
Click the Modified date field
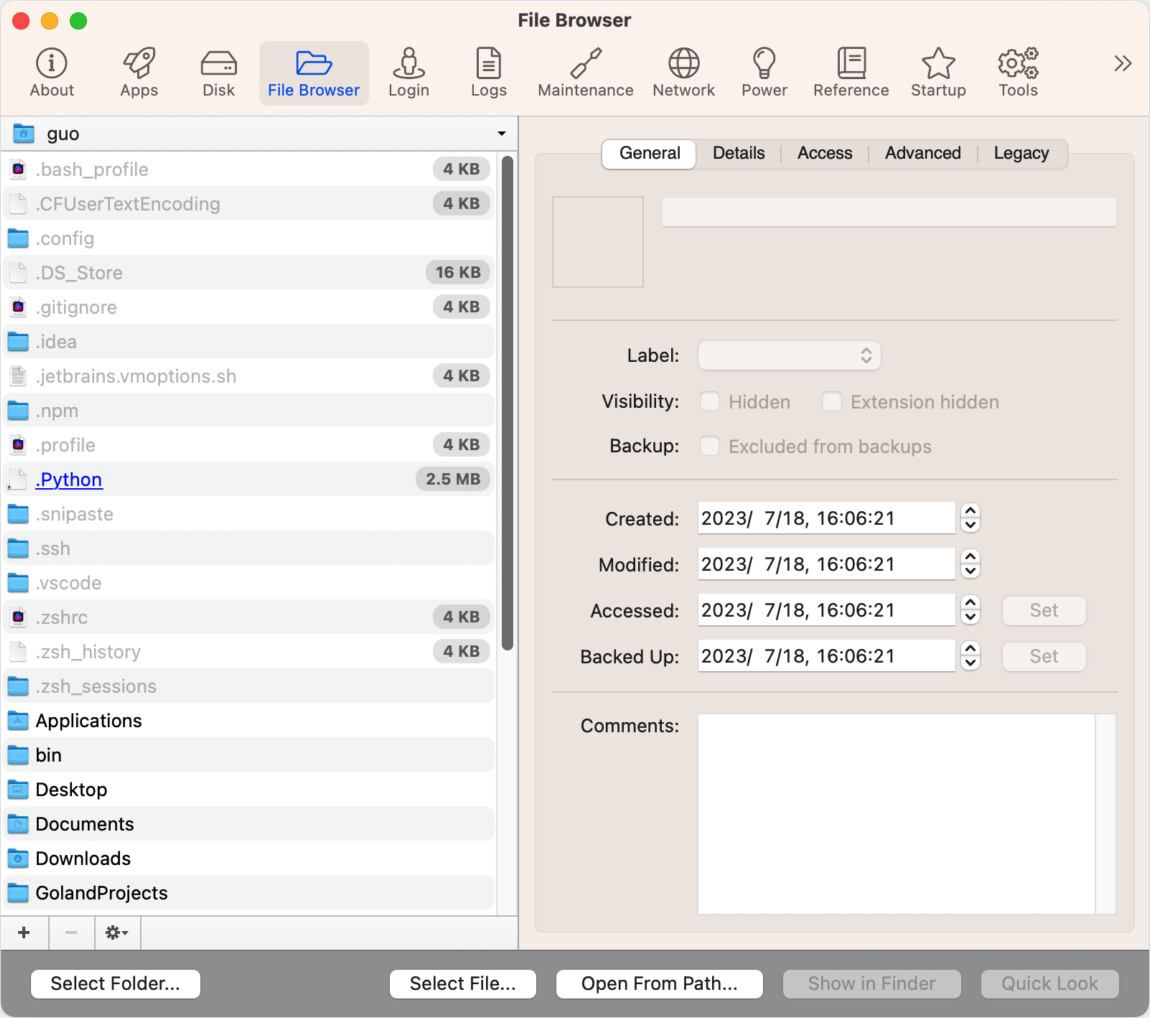[827, 564]
